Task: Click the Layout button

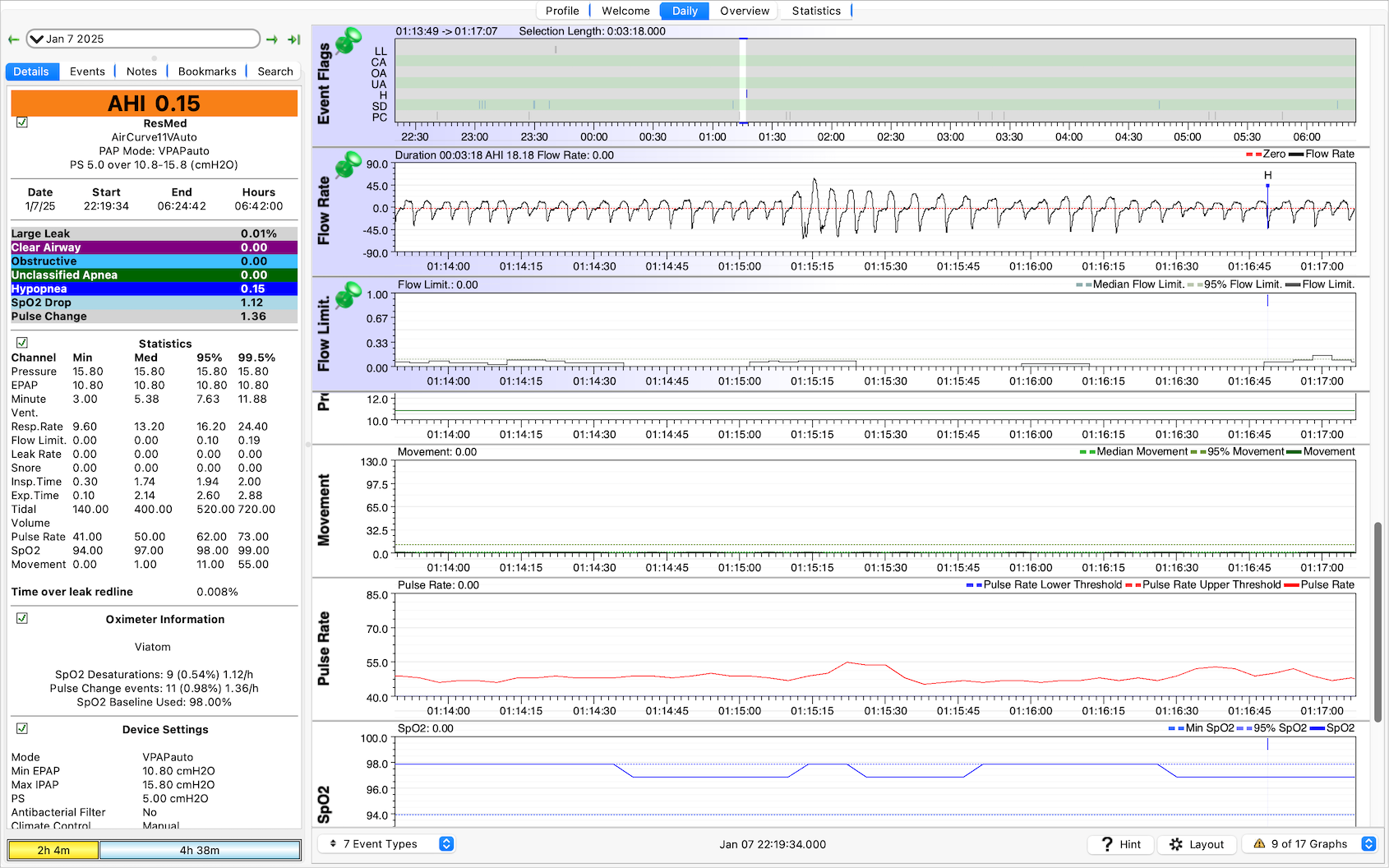Action: coord(1196,844)
